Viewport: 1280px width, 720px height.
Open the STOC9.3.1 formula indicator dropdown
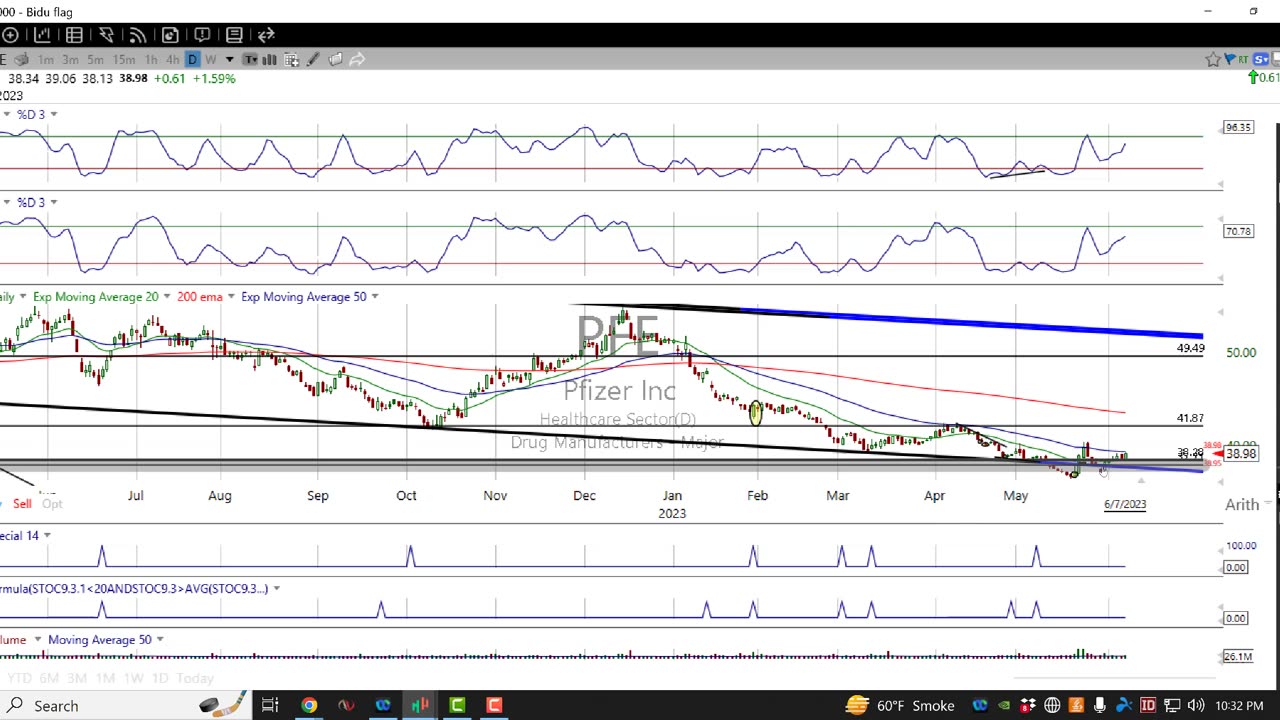coord(277,589)
